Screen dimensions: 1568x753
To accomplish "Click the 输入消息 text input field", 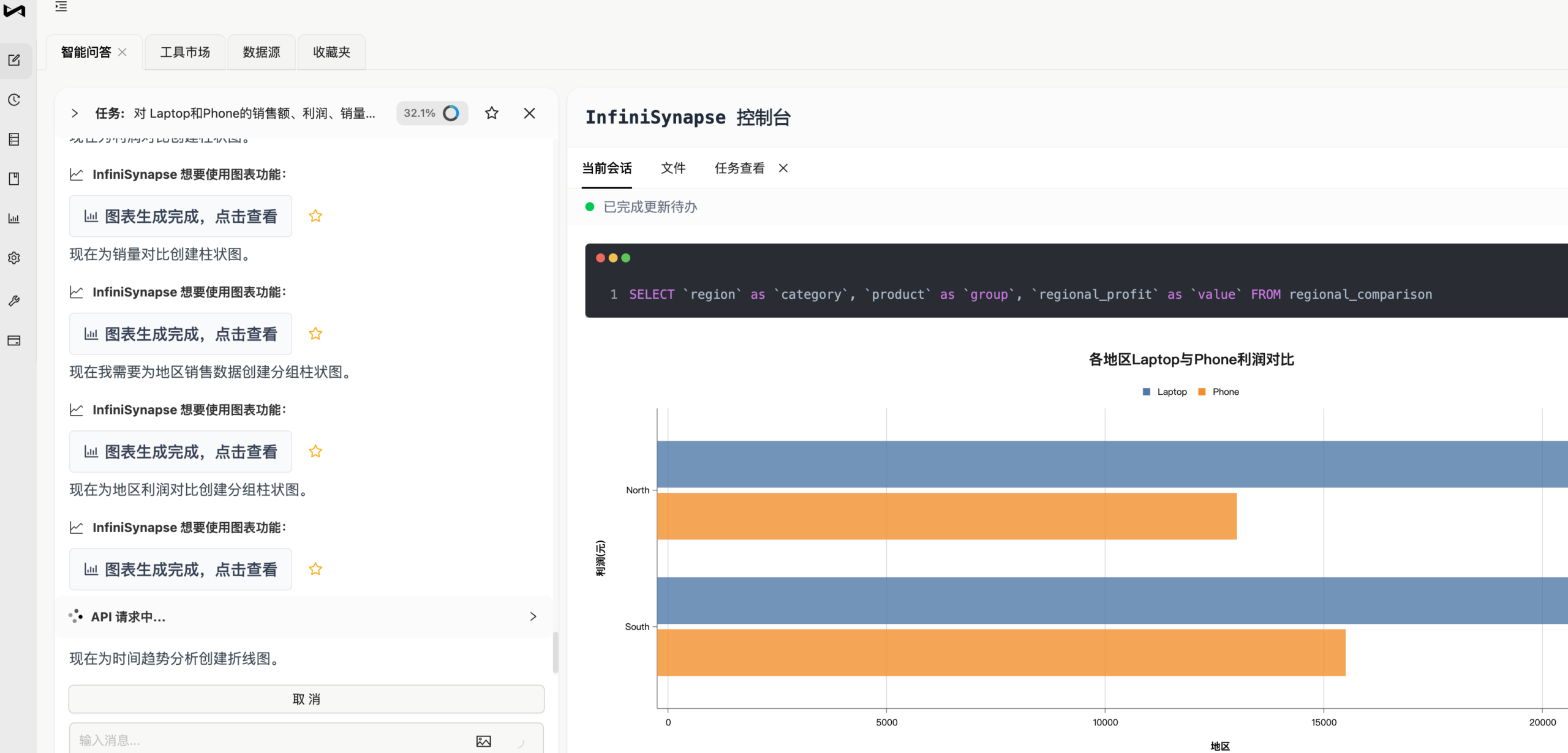I will click(269, 741).
